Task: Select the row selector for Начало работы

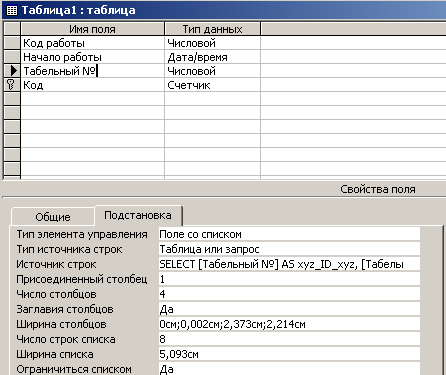Action: point(12,57)
